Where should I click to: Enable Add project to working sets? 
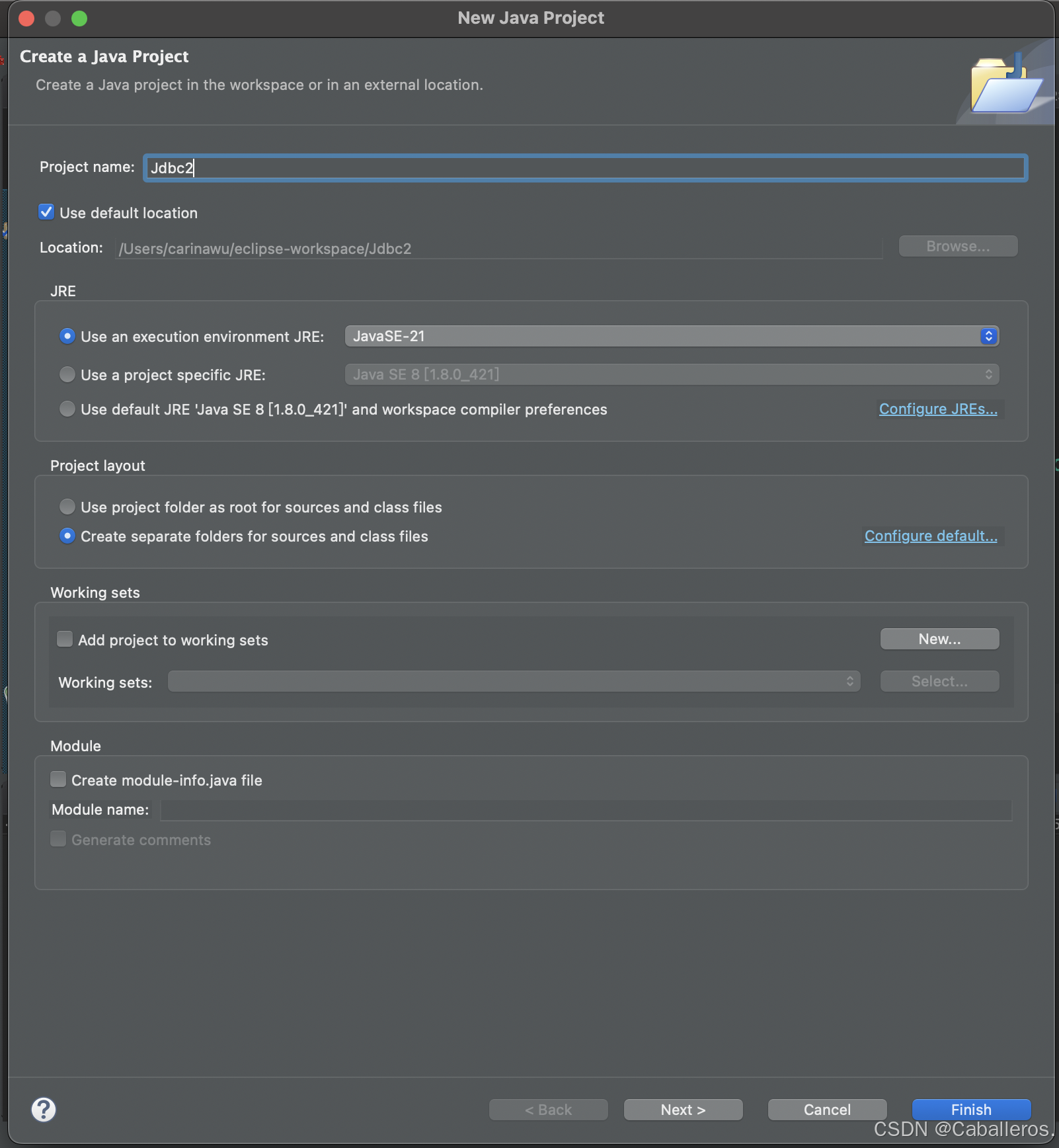coord(64,638)
